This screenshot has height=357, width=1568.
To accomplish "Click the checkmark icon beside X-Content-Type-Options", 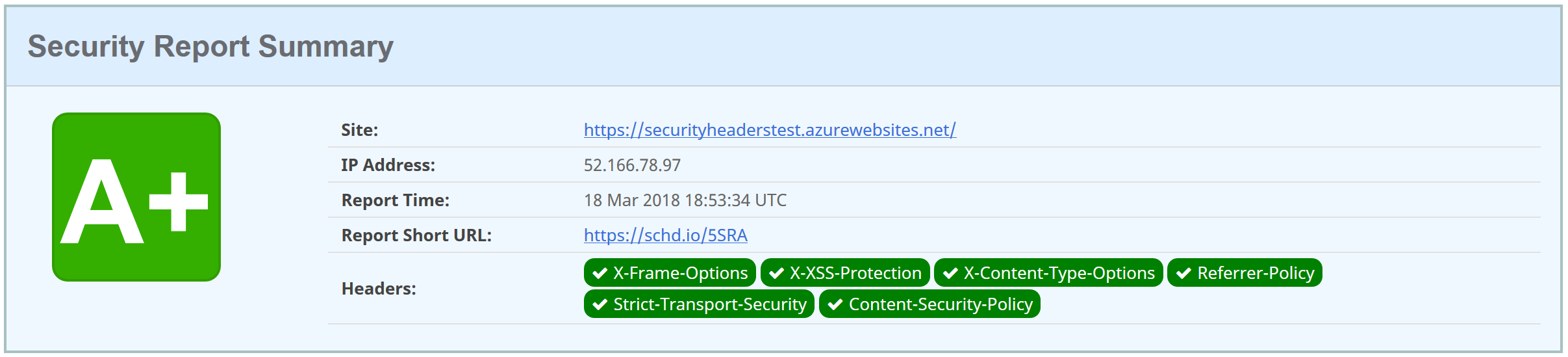I will [950, 273].
